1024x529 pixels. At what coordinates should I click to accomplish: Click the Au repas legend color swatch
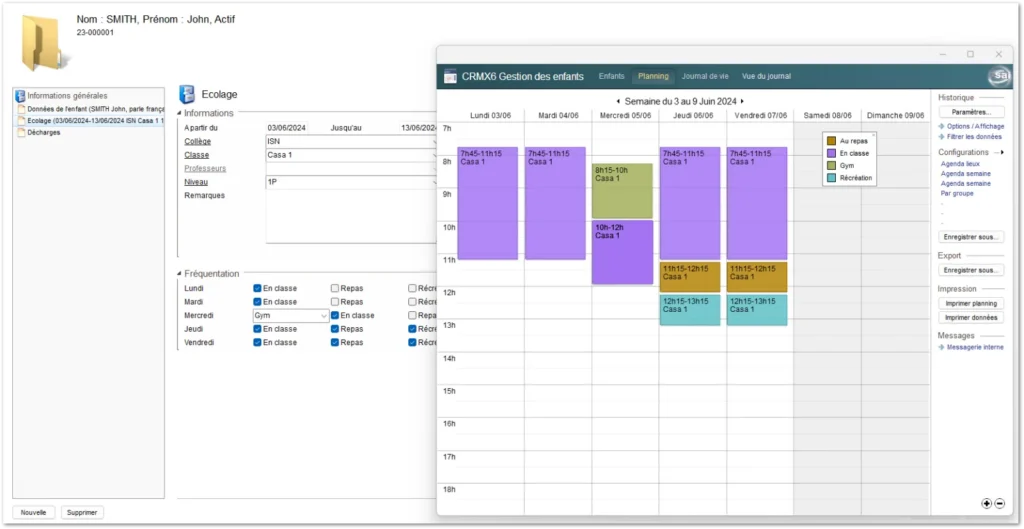(831, 140)
